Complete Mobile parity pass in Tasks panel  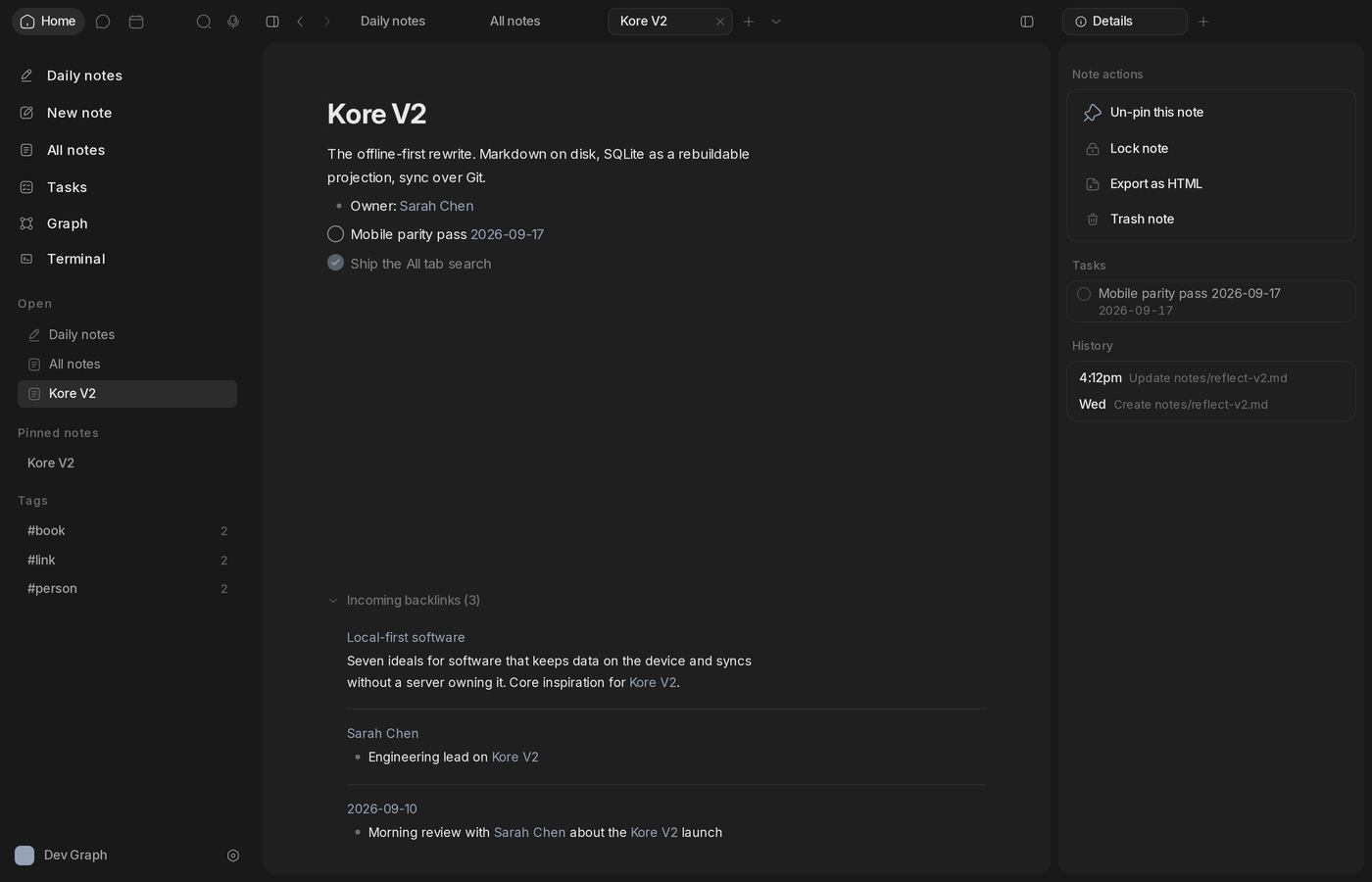tap(1084, 294)
